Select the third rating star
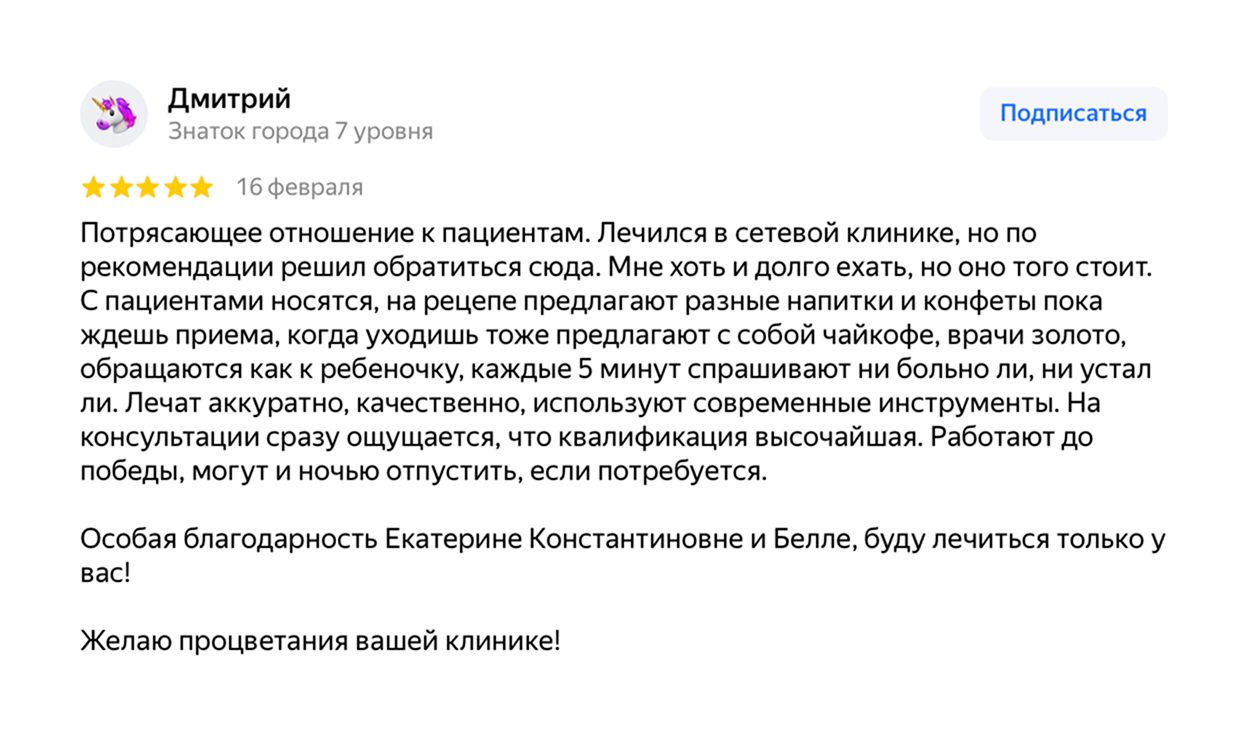Screen dimensions: 1256x738 (x=147, y=187)
